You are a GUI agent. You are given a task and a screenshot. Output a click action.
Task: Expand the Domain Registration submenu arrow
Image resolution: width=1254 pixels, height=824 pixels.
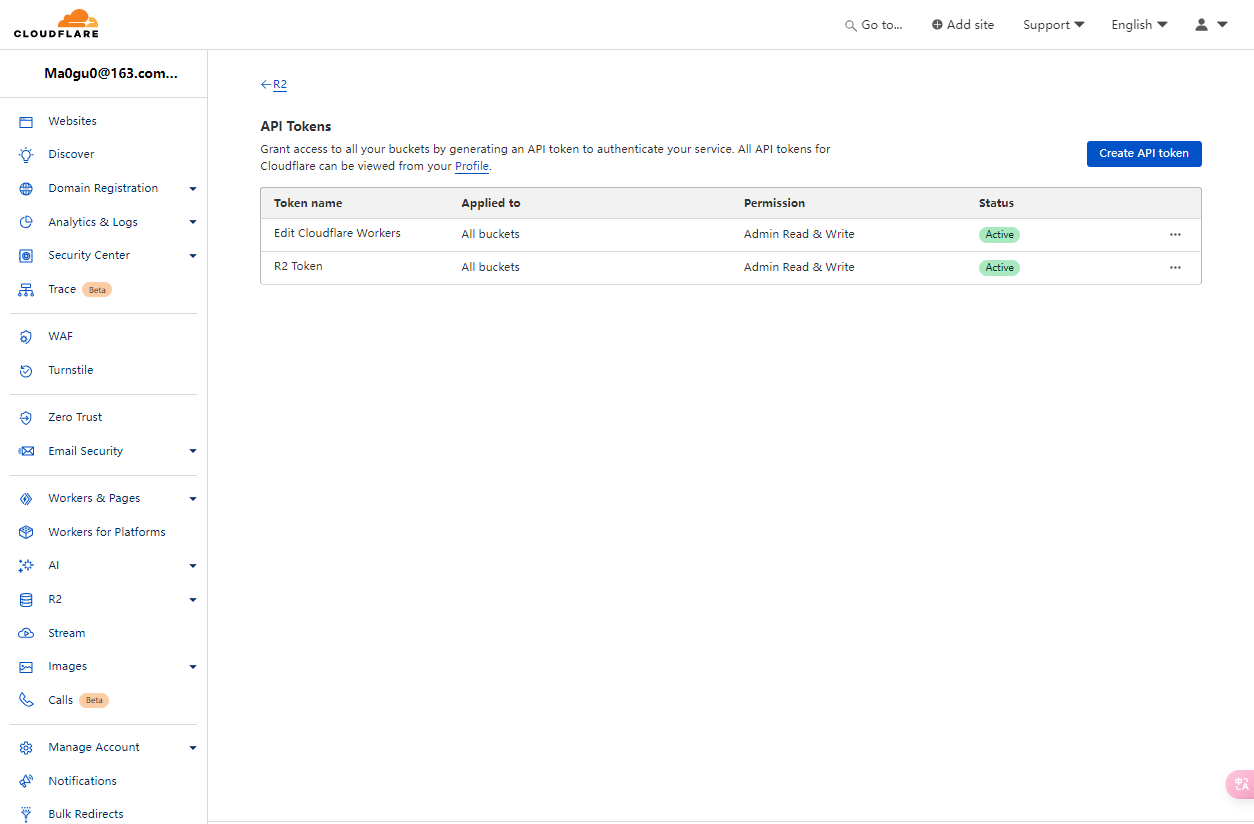193,189
